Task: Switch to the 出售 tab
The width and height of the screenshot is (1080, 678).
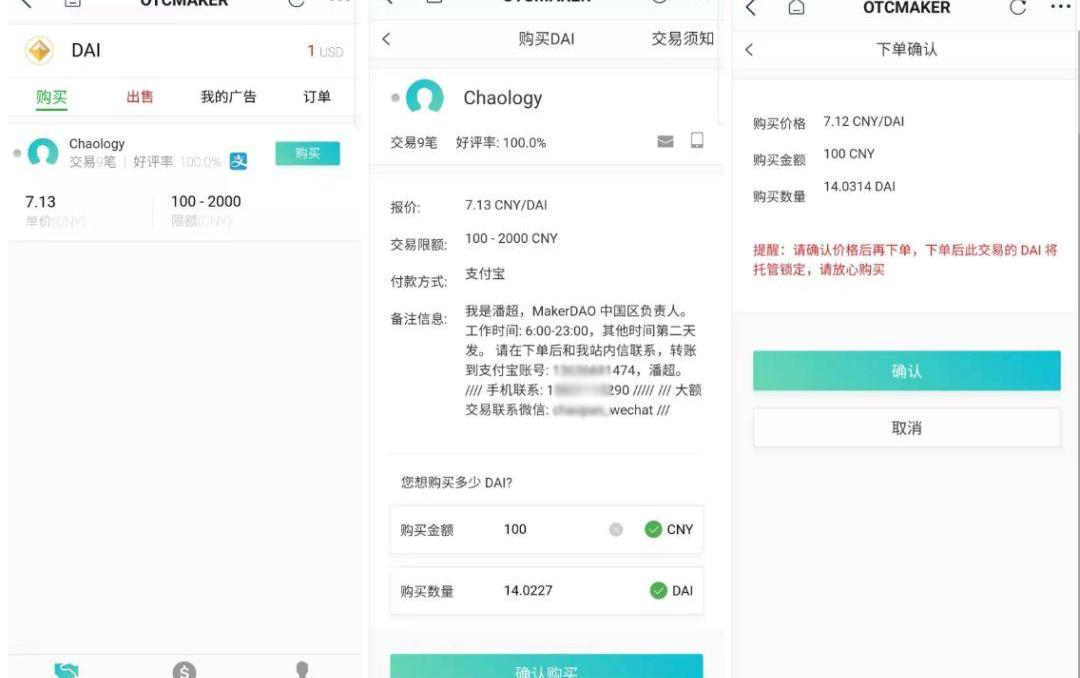Action: pyautogui.click(x=140, y=97)
